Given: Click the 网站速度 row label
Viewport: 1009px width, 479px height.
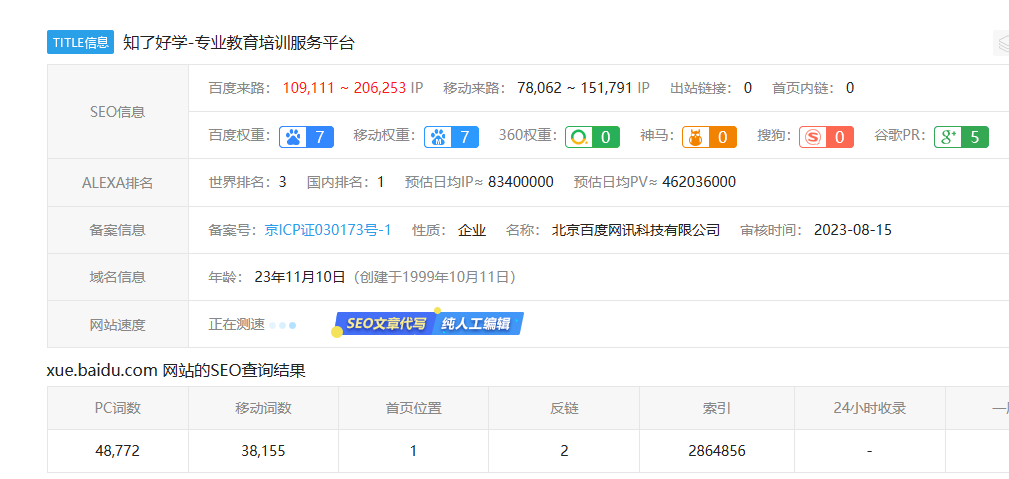Looking at the screenshot, I should point(118,324).
